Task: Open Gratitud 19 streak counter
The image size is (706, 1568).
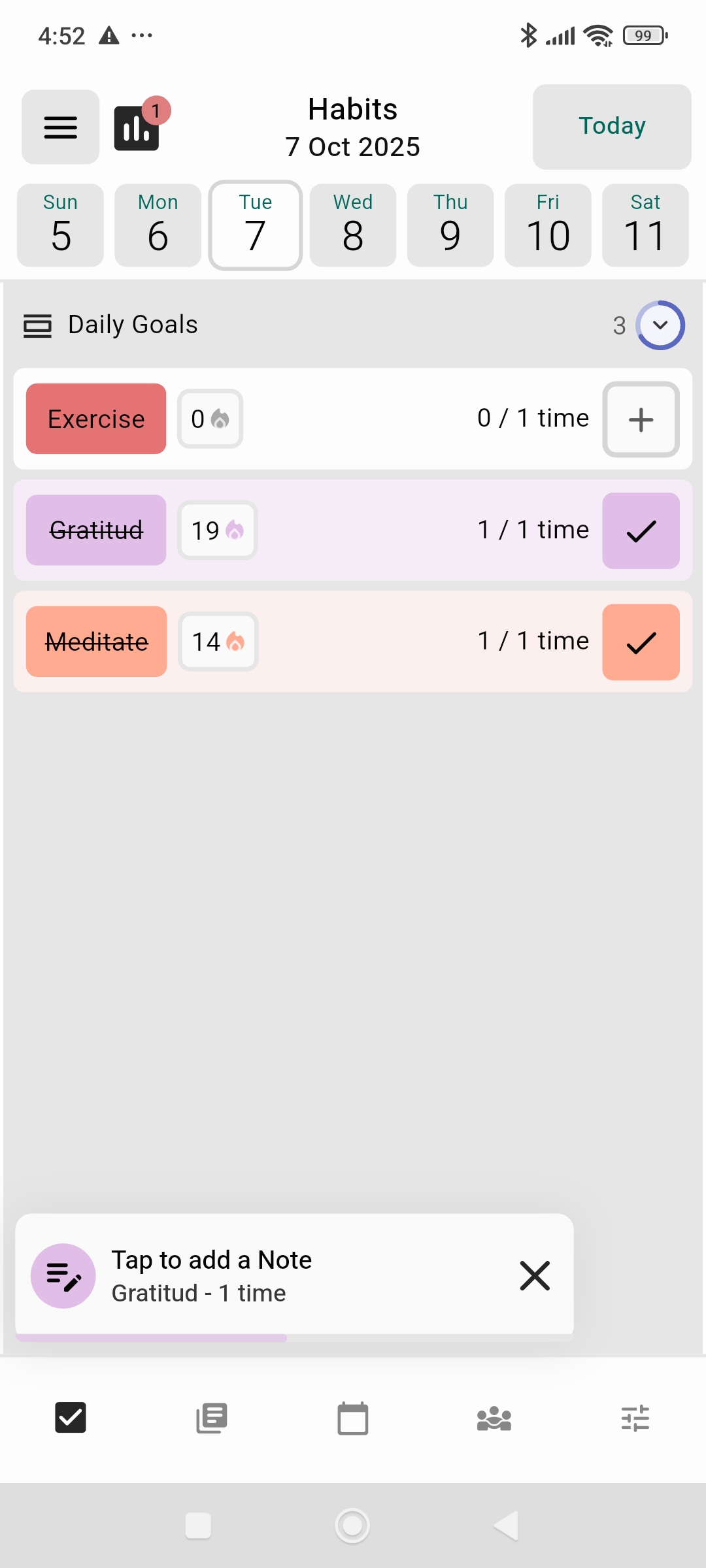Action: 218,531
